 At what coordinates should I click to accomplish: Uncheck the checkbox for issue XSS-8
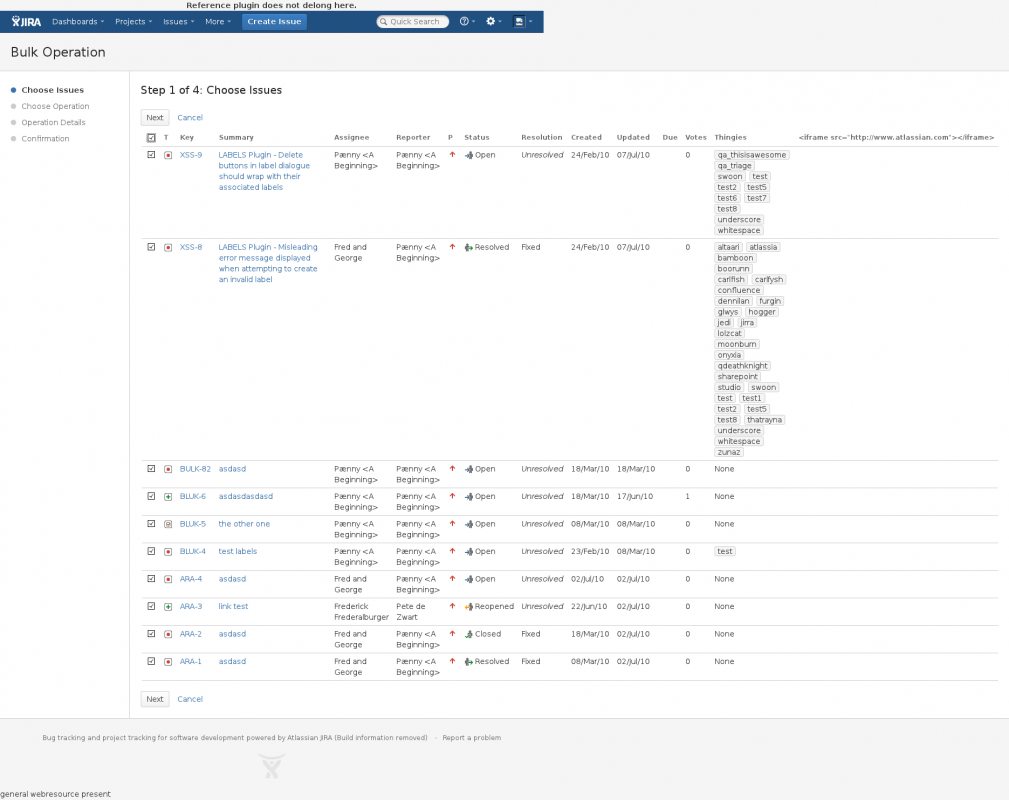[151, 247]
